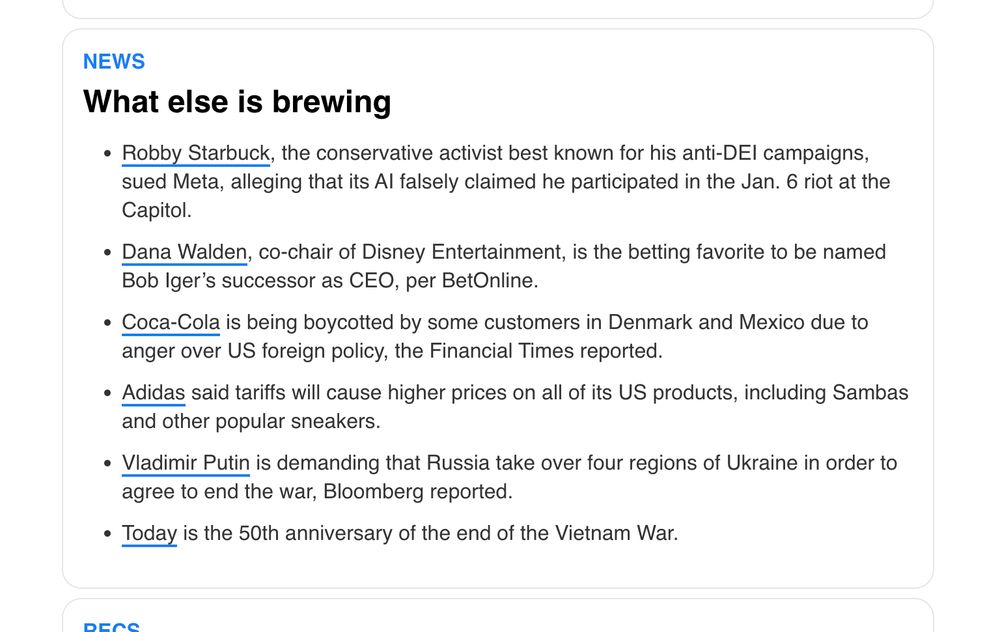The image size is (1000, 632).
Task: Select the RECS section label below
Action: click(x=112, y=627)
